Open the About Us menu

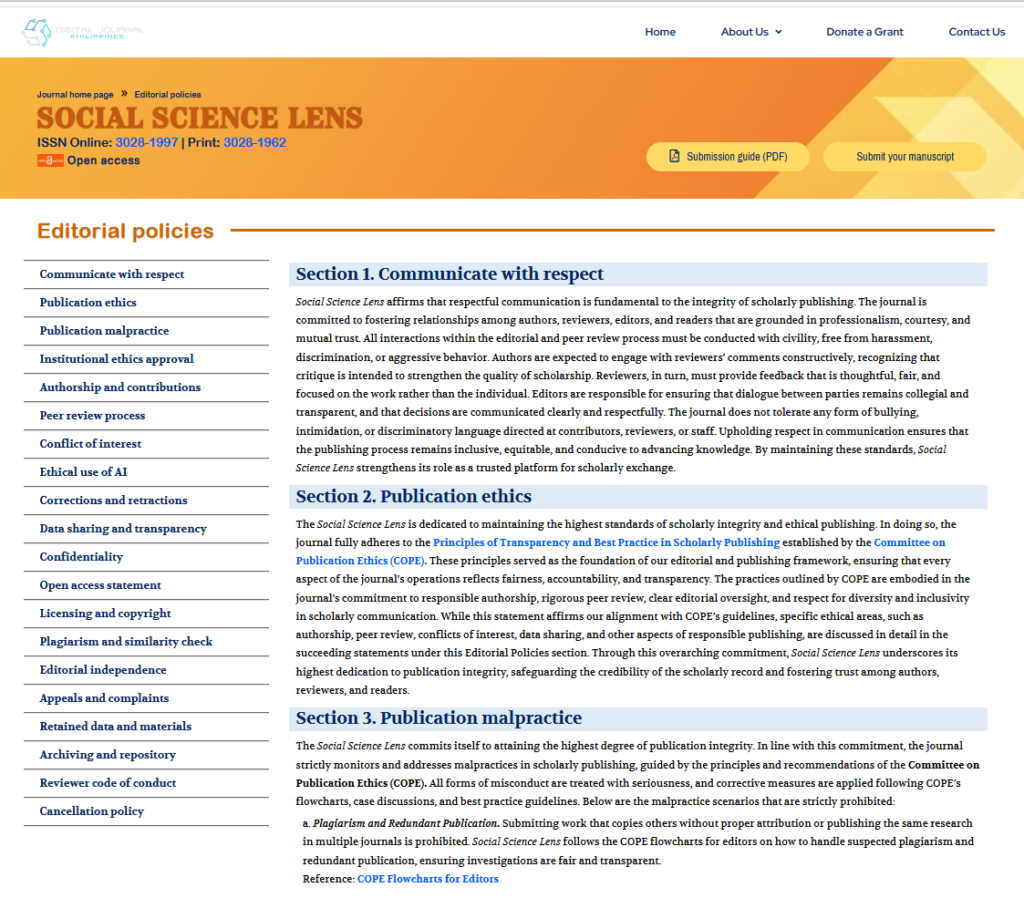point(751,32)
